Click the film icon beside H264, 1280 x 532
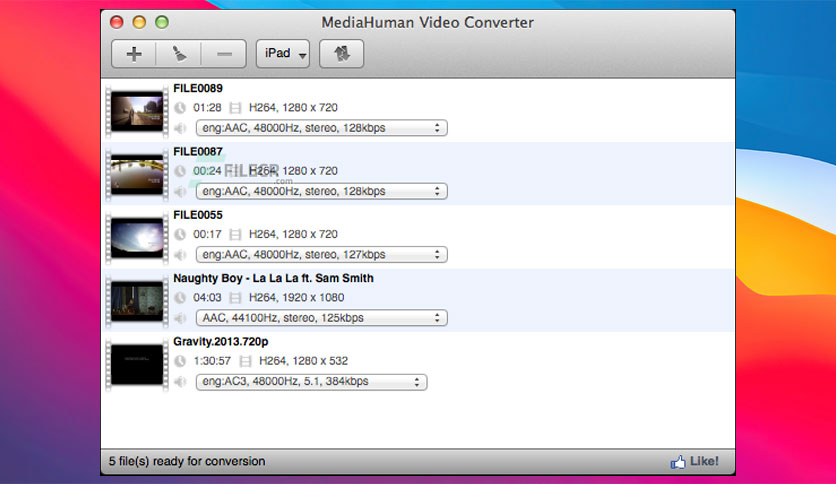This screenshot has width=836, height=484. coord(245,361)
